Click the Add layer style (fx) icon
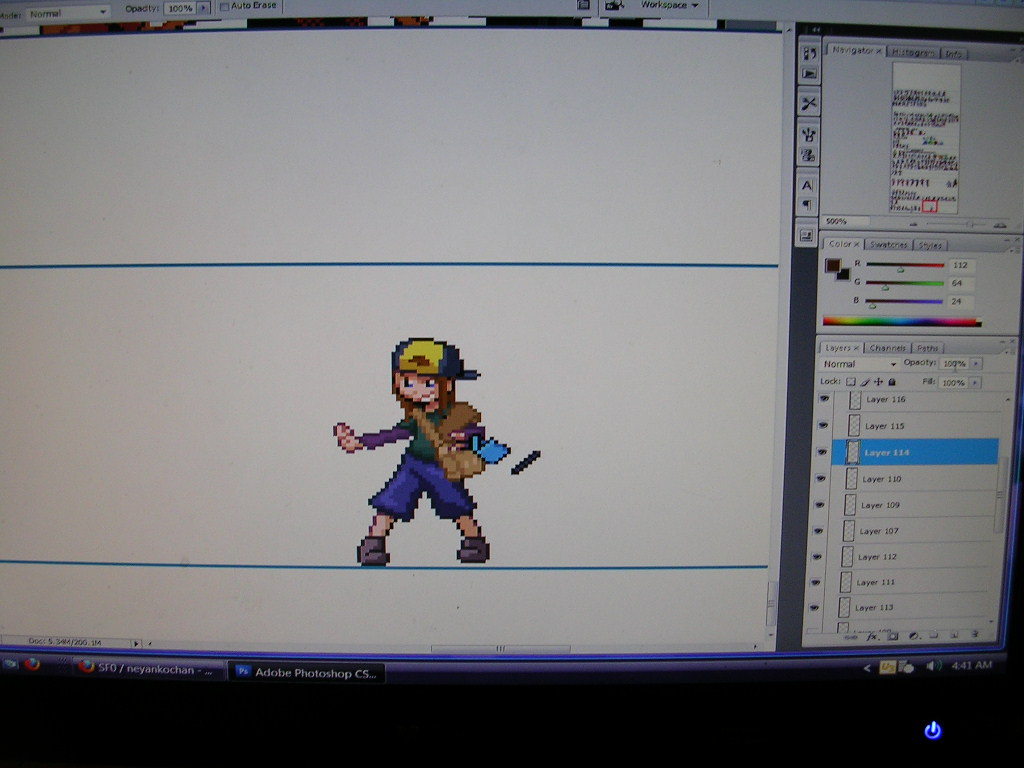Screen dimensions: 1024x768 [x=872, y=635]
